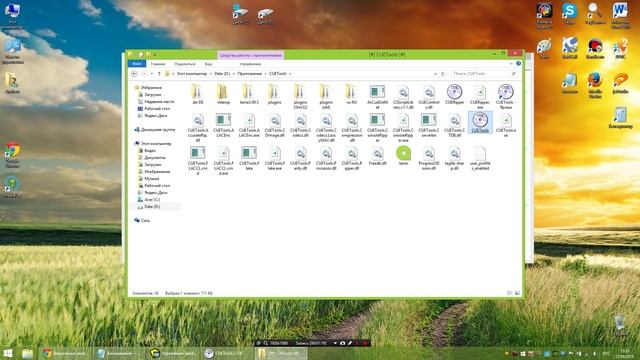
Task: Open the Mozilla Firefox desktop icon
Action: click(595, 85)
